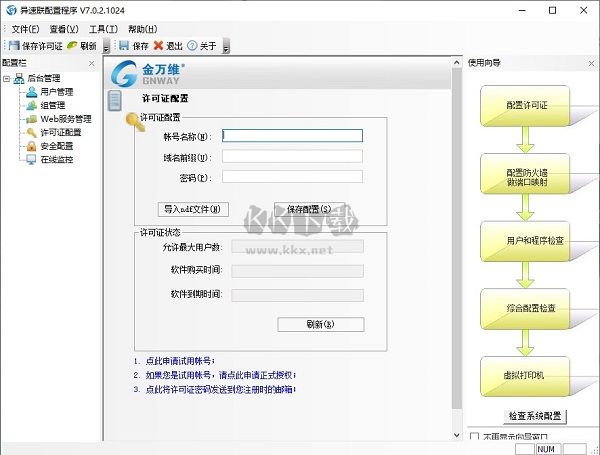Click the 保存 floppy disk icon
600x455 pixels.
[x=124, y=46]
